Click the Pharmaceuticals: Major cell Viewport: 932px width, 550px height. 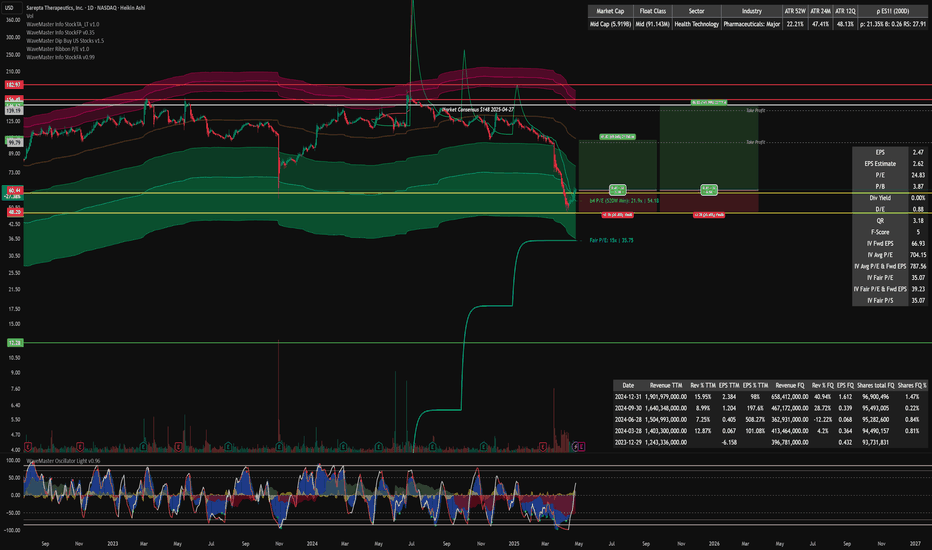[751, 24]
